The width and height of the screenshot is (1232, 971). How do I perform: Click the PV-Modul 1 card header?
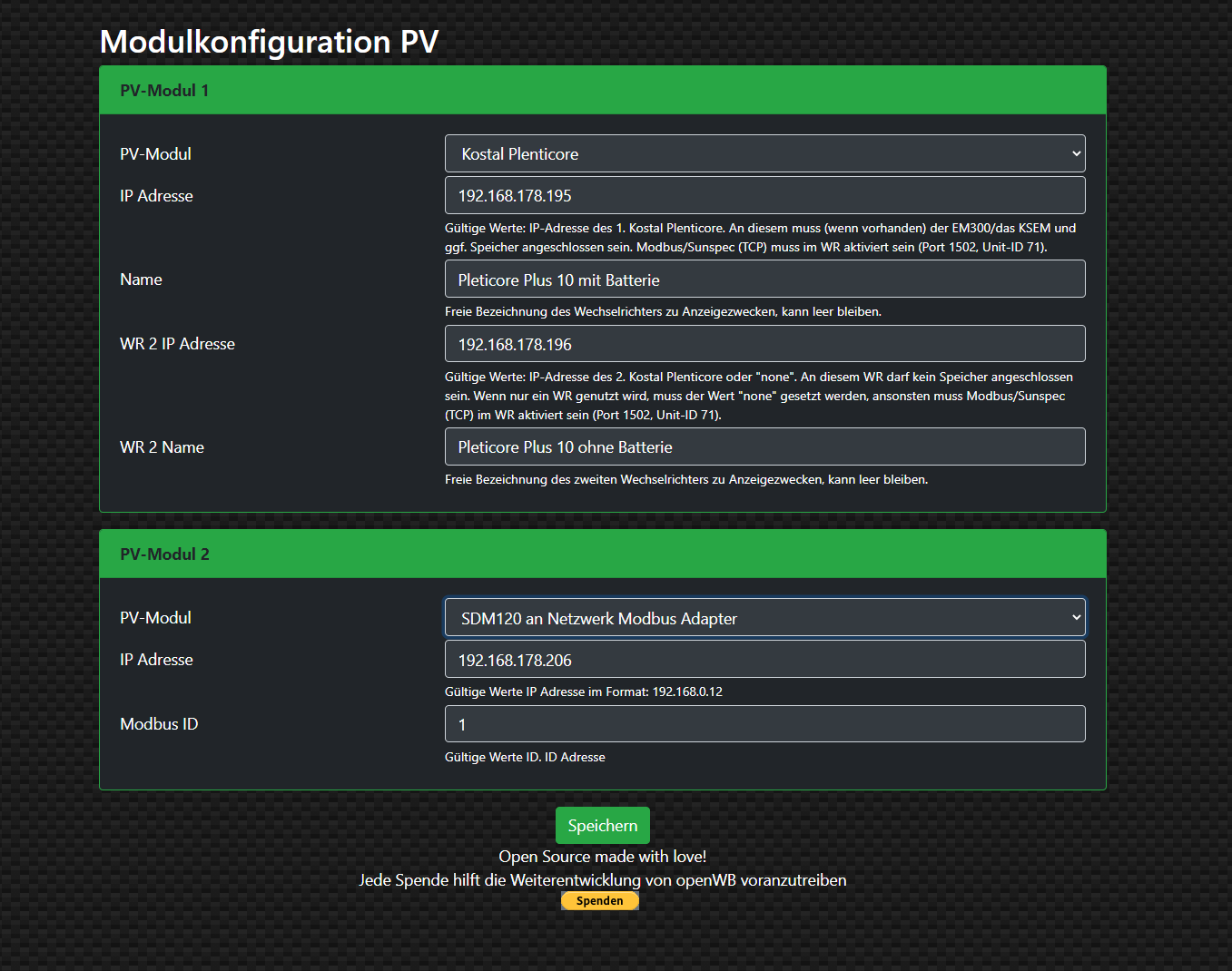[x=603, y=90]
